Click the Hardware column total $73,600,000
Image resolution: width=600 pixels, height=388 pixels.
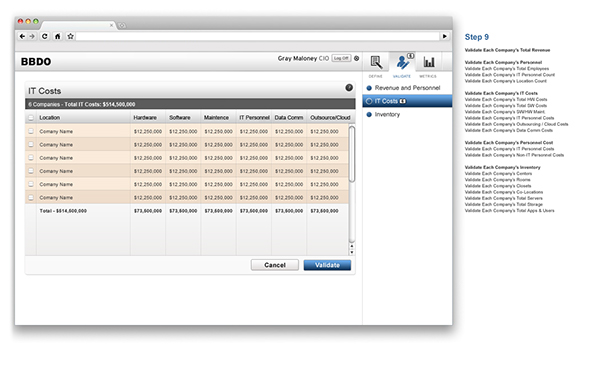point(148,211)
